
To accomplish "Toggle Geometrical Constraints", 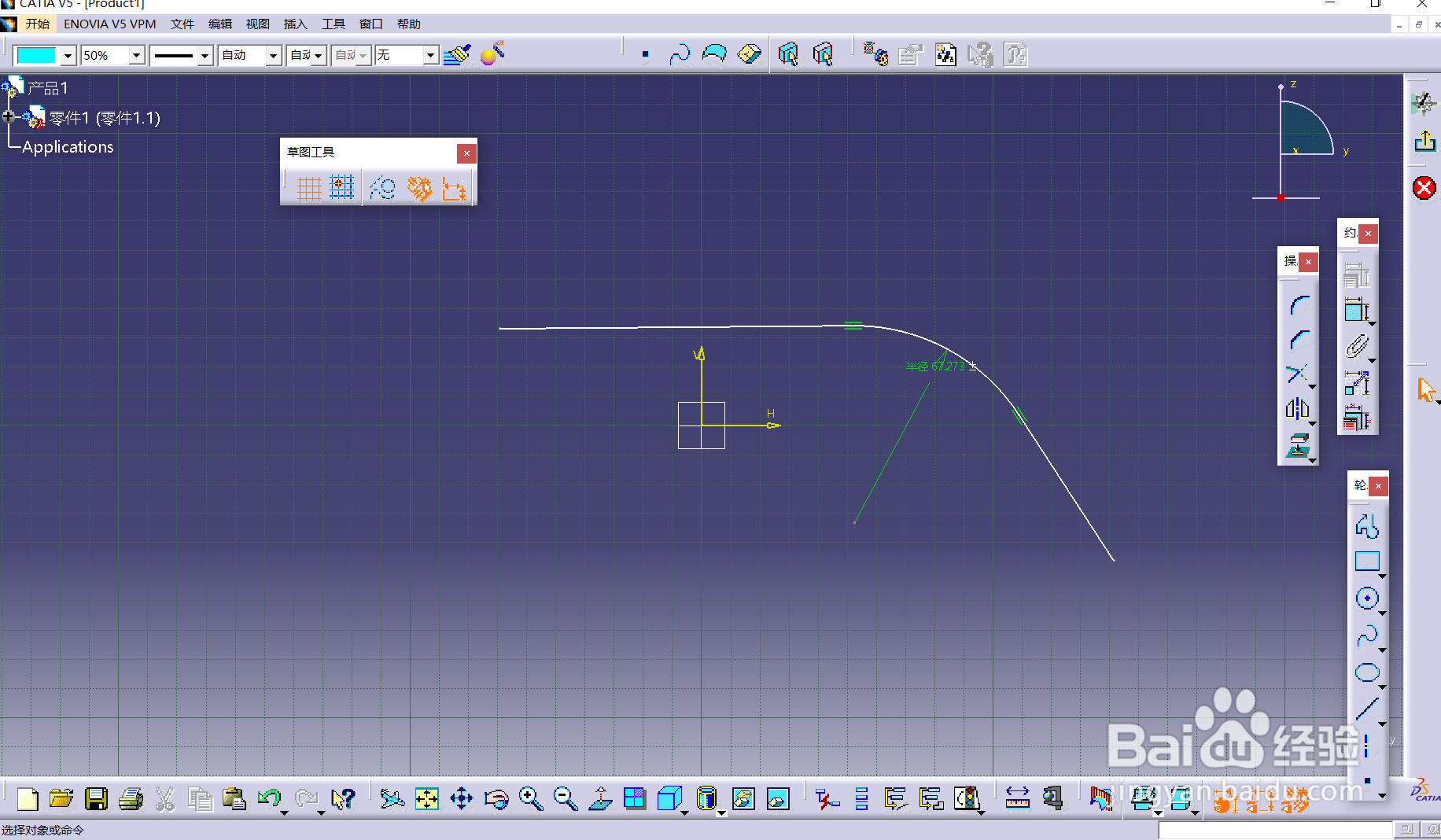I will click(x=419, y=189).
